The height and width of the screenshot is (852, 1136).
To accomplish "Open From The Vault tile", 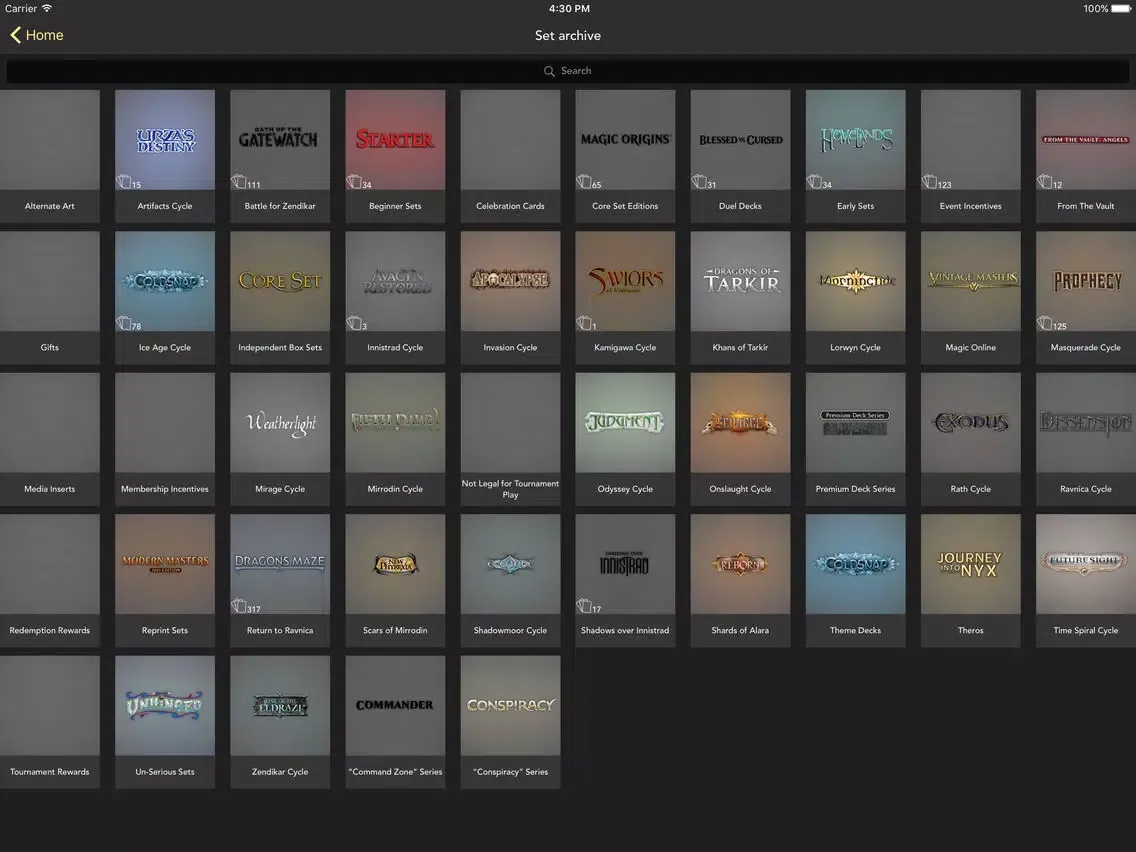I will click(1086, 156).
